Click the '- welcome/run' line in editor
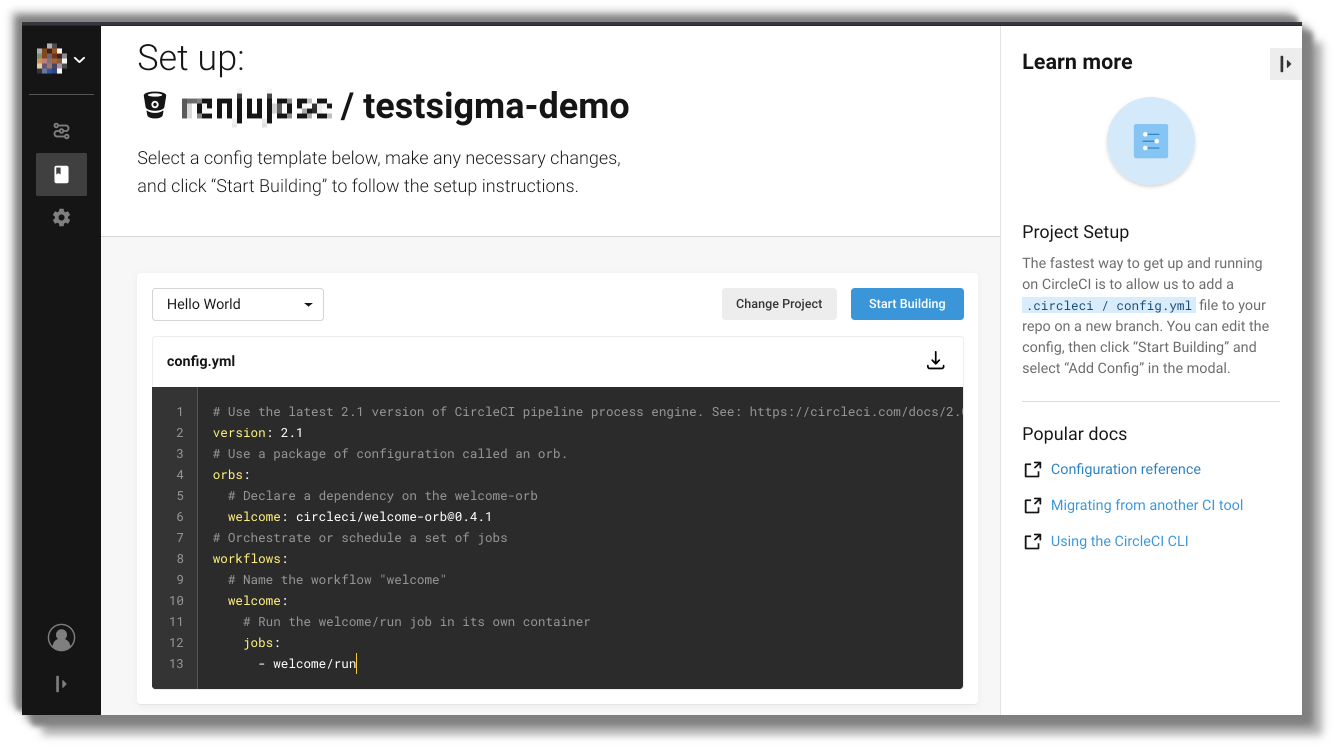The image size is (1334, 747). [307, 663]
